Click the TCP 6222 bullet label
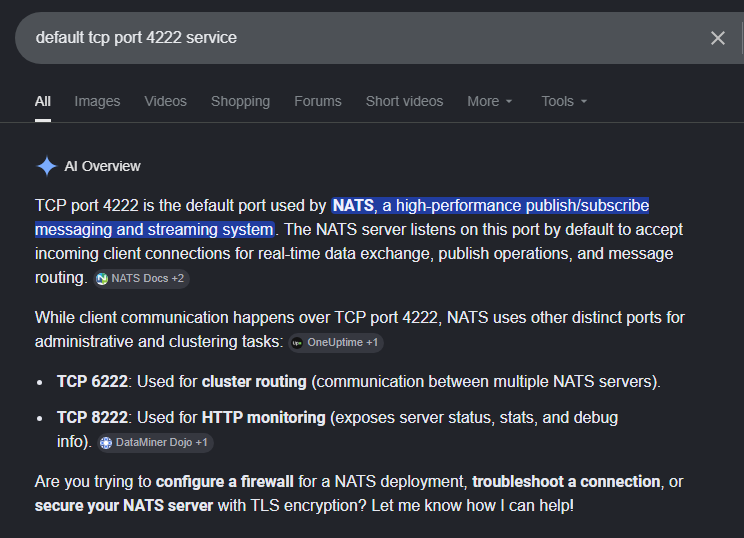 tap(92, 381)
